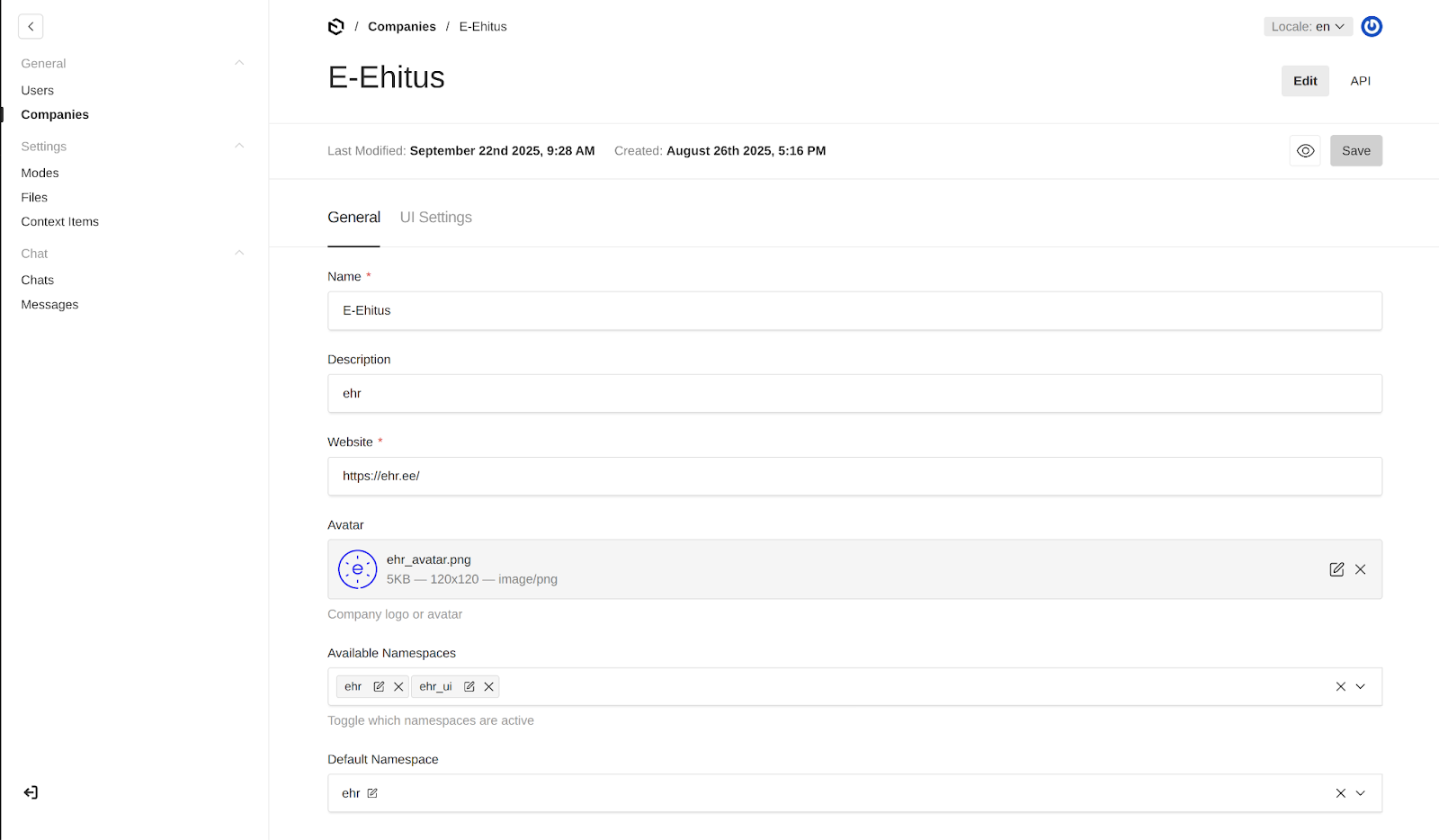Collapse the sidebar with the back arrow
This screenshot has height=840, width=1439.
pos(31,26)
